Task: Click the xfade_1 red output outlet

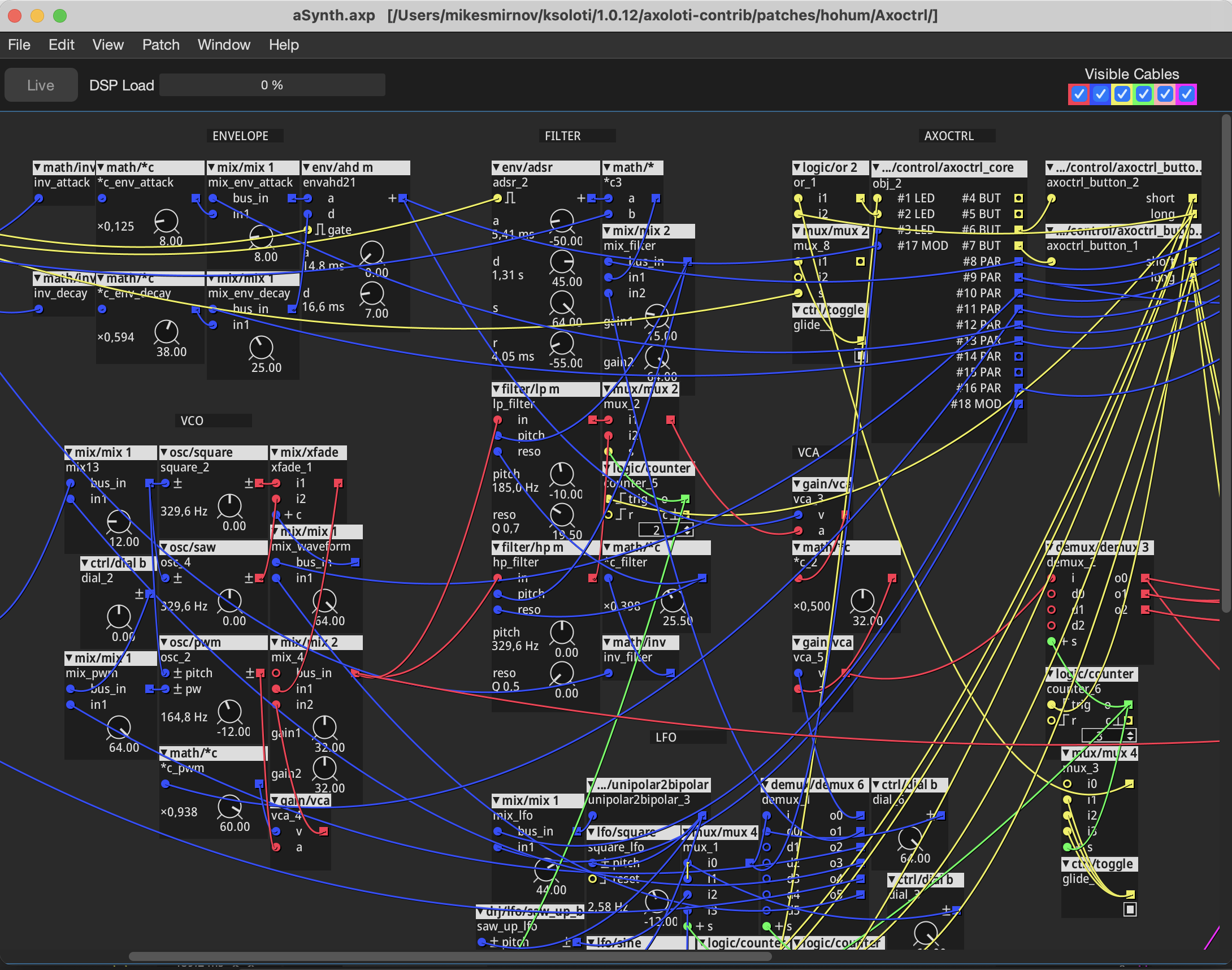Action: click(339, 483)
